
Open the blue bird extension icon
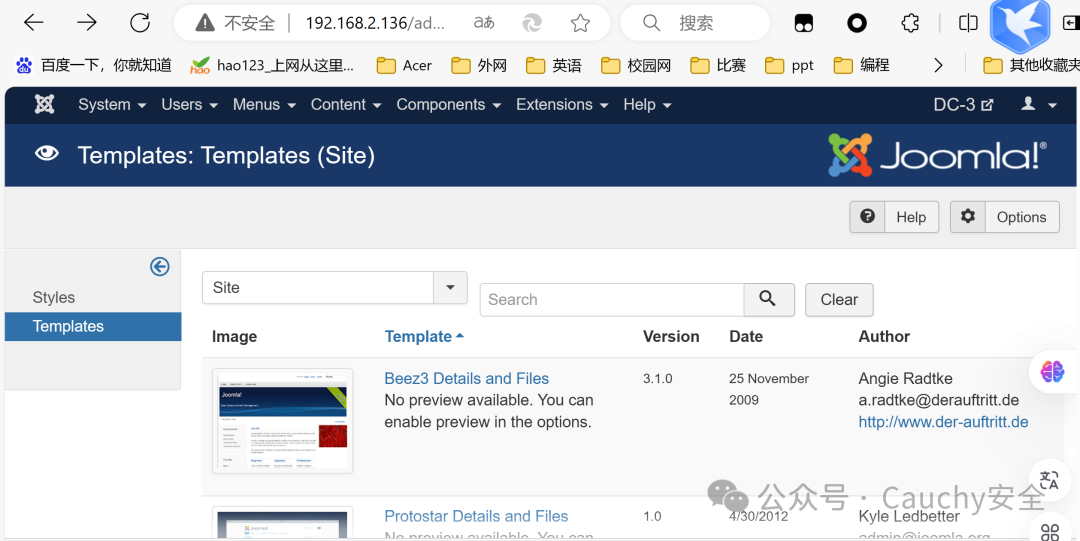tap(1019, 23)
